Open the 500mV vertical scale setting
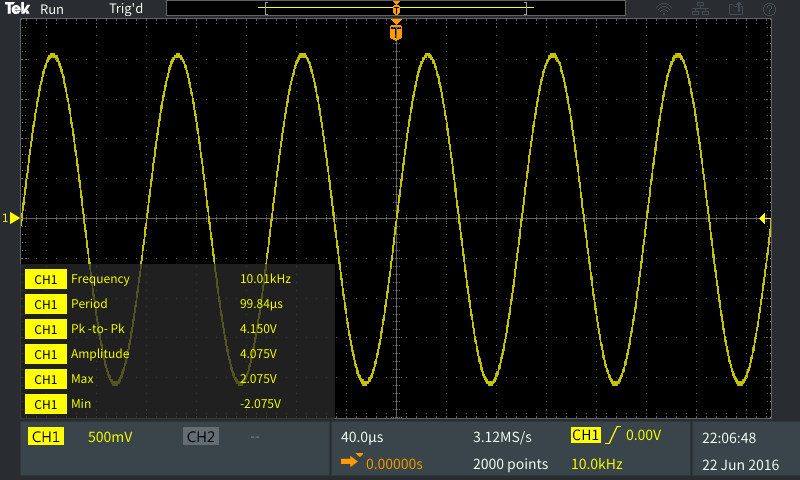 click(x=110, y=437)
